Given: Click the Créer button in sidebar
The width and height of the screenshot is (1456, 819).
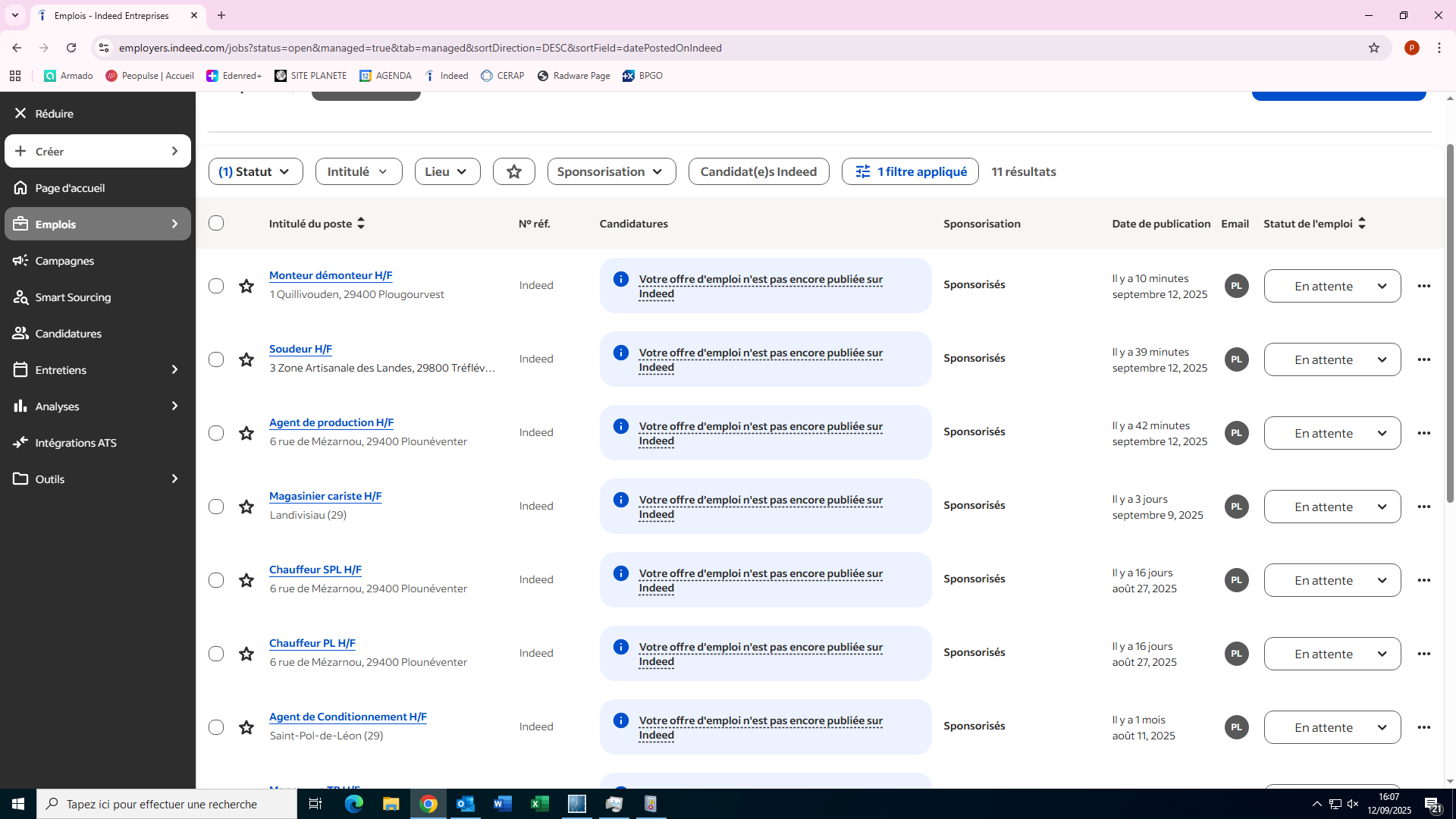Looking at the screenshot, I should (98, 152).
